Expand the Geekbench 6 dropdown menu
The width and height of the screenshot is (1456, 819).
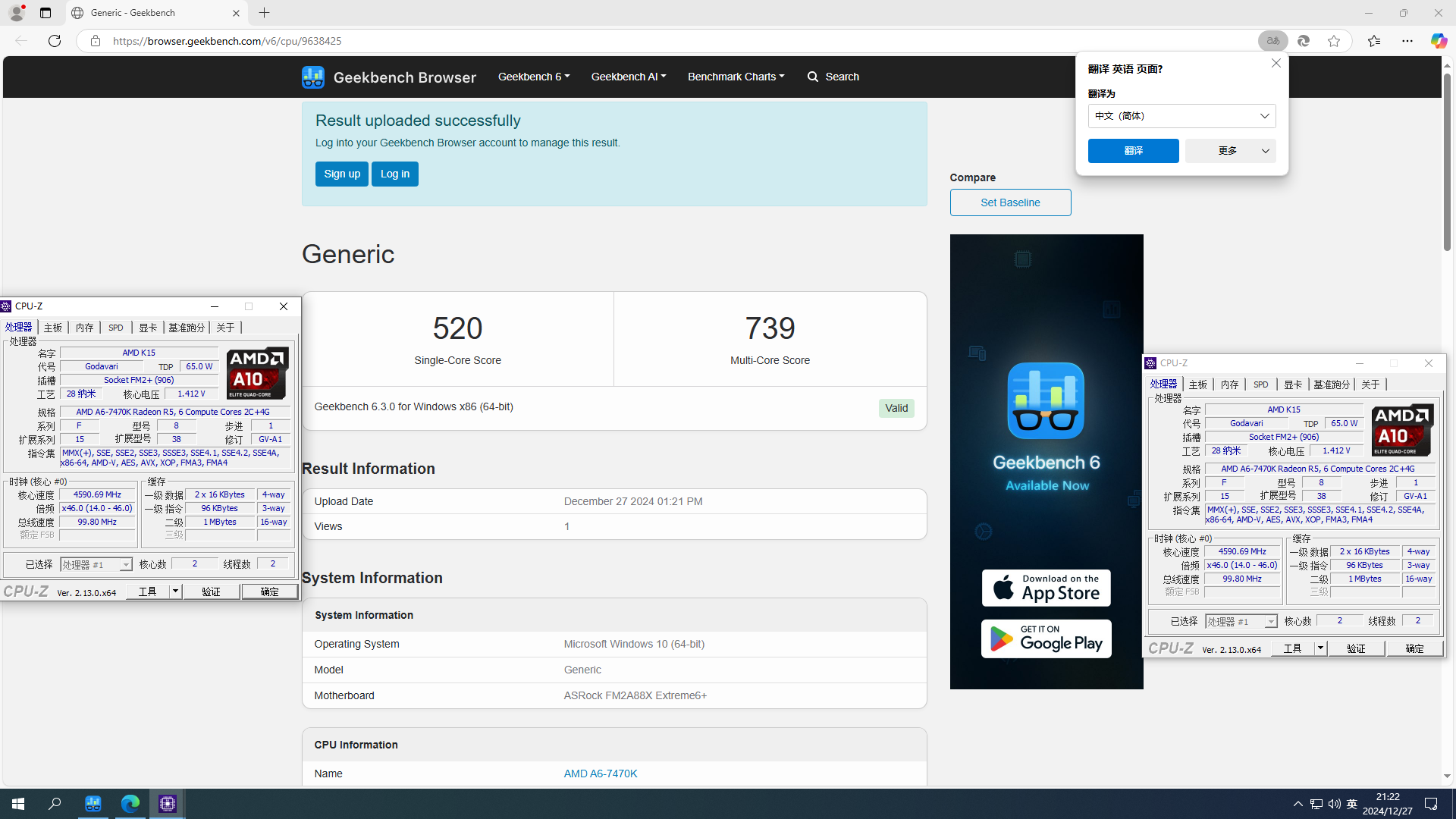(x=534, y=77)
